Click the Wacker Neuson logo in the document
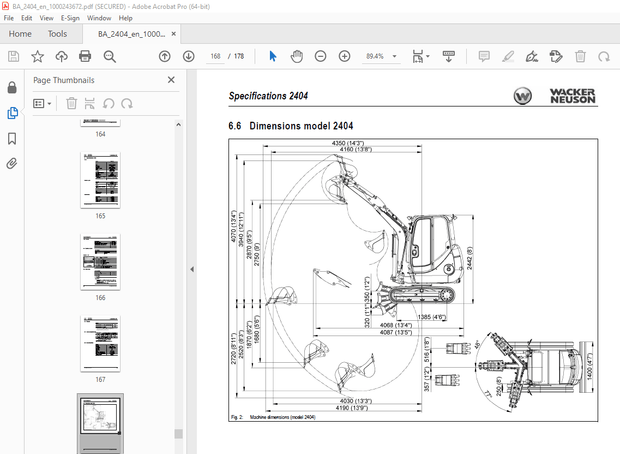The image size is (620, 454). [x=556, y=96]
